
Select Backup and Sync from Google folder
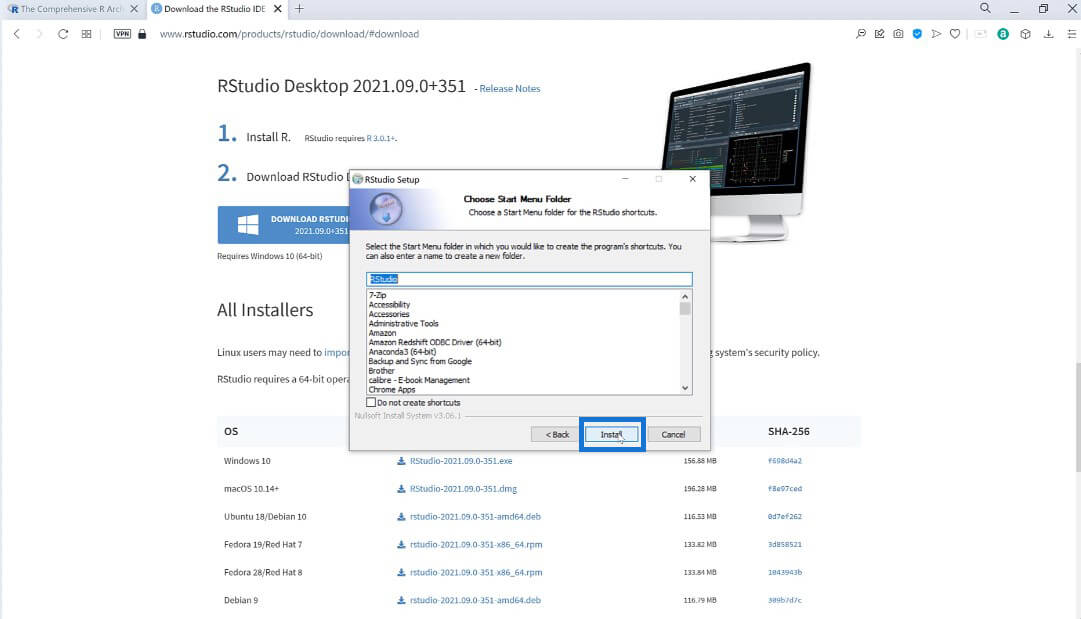tap(420, 361)
